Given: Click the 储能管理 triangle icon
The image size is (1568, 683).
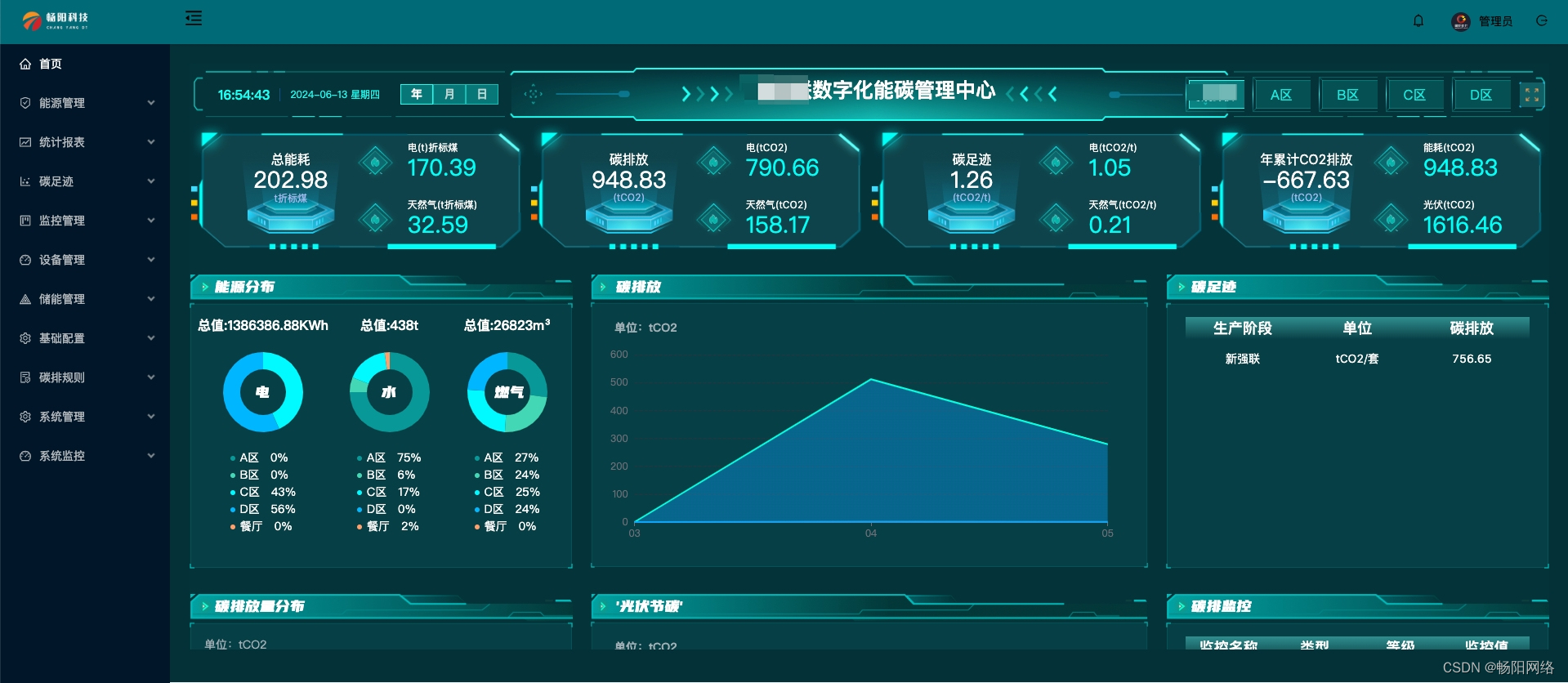Looking at the screenshot, I should coord(25,299).
